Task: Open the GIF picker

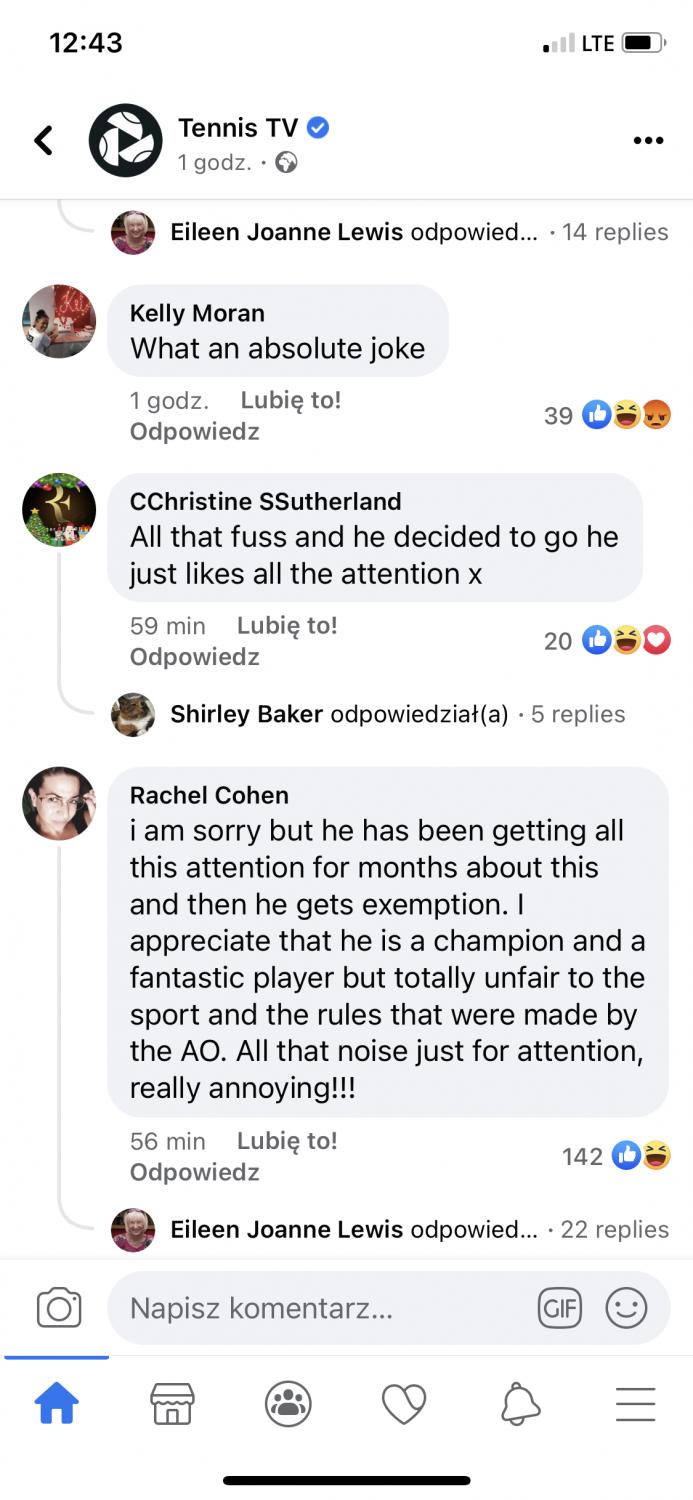Action: coord(559,1308)
